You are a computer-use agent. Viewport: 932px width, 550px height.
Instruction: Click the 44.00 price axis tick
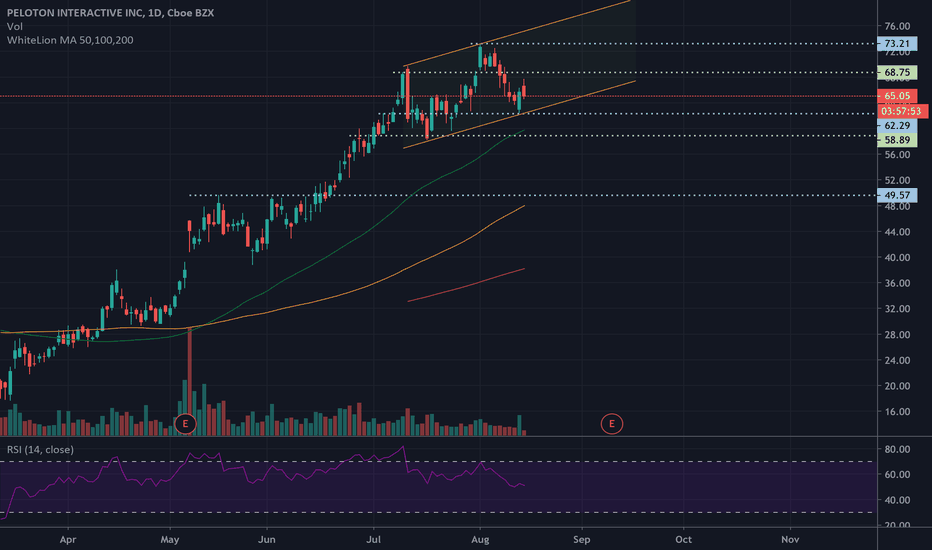897,232
